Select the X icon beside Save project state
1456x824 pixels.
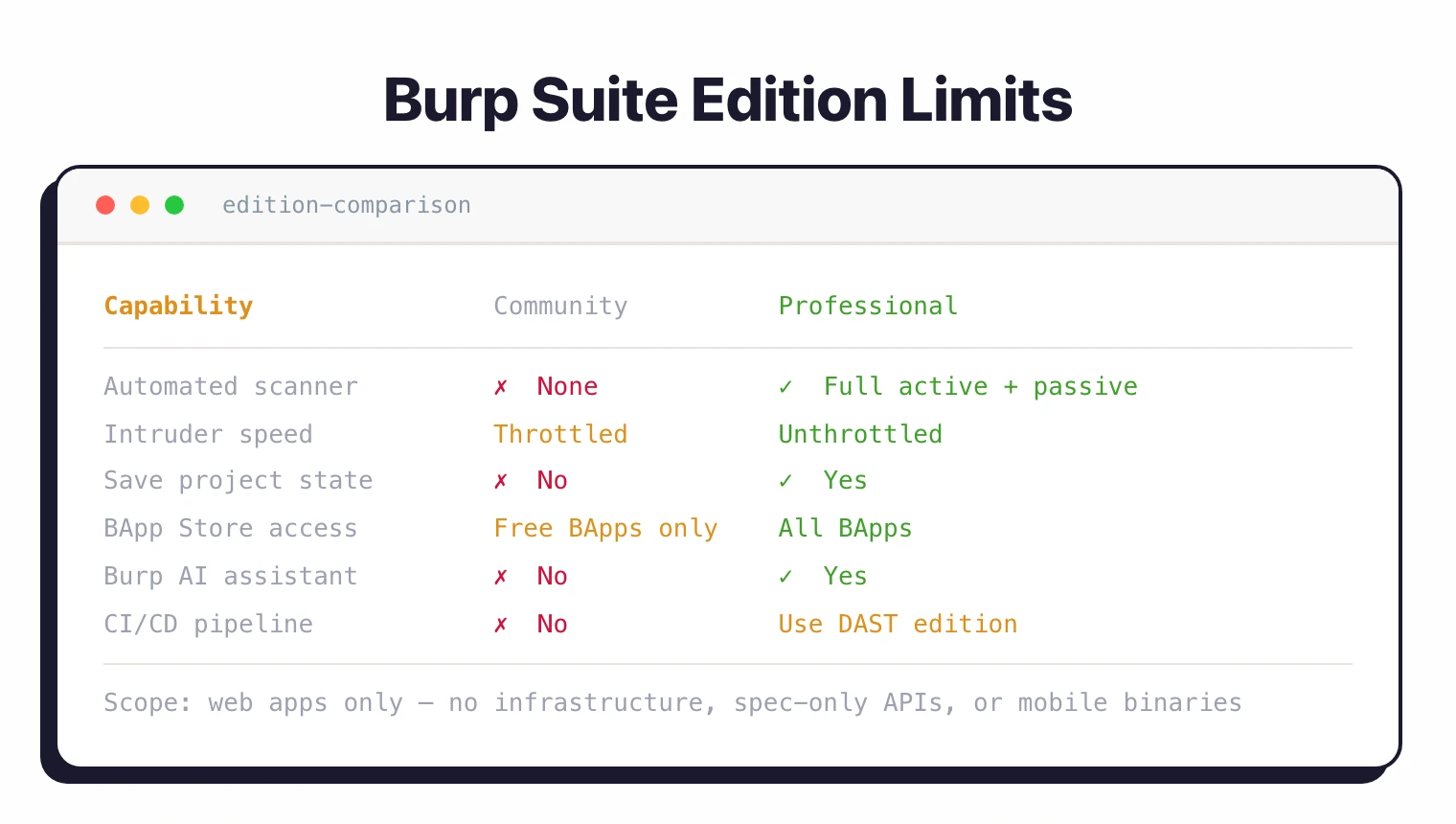click(501, 480)
